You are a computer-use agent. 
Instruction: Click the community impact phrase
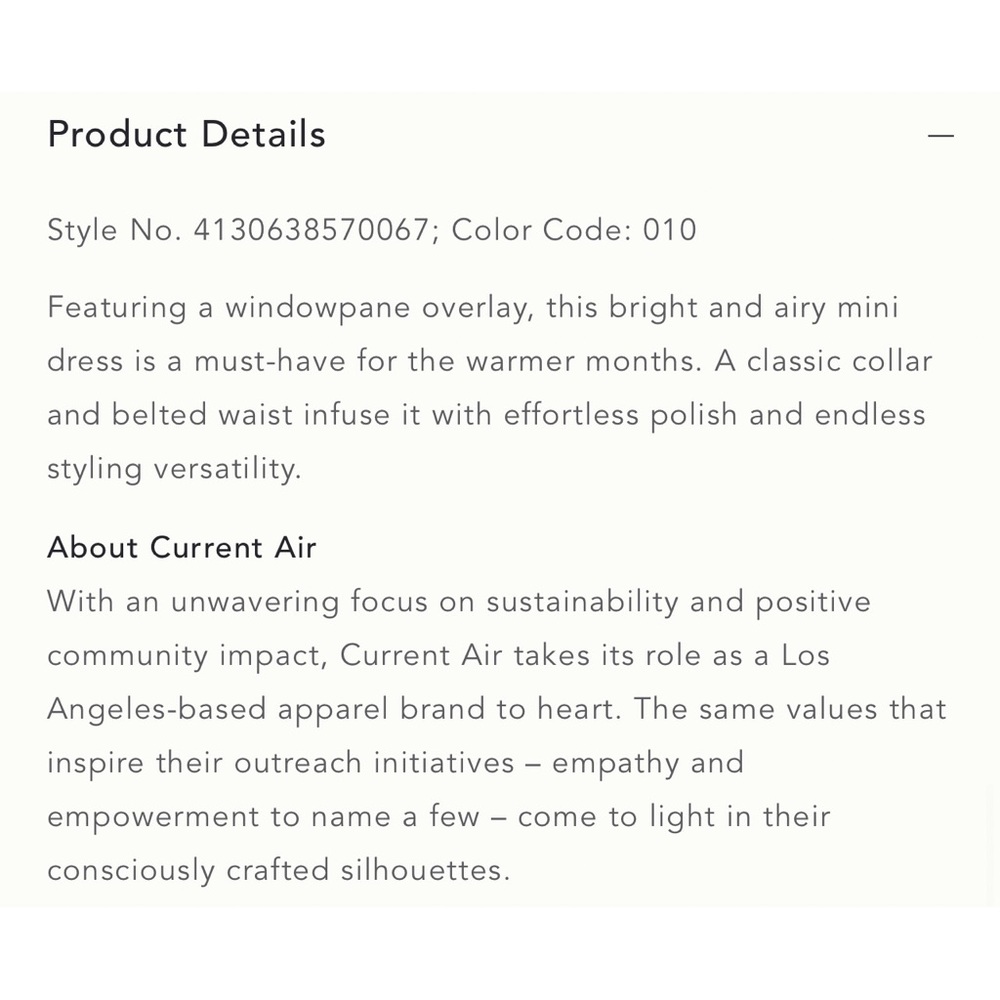(188, 656)
